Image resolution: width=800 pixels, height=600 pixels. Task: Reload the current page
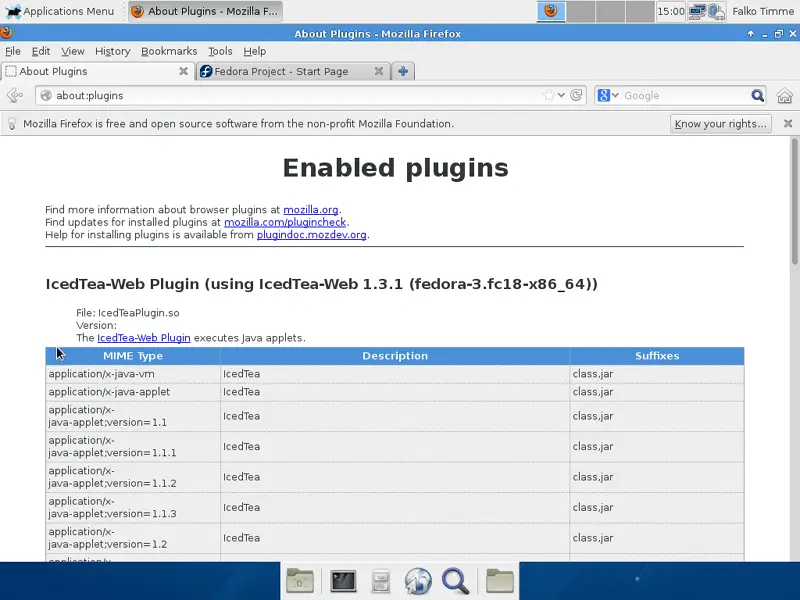point(576,95)
